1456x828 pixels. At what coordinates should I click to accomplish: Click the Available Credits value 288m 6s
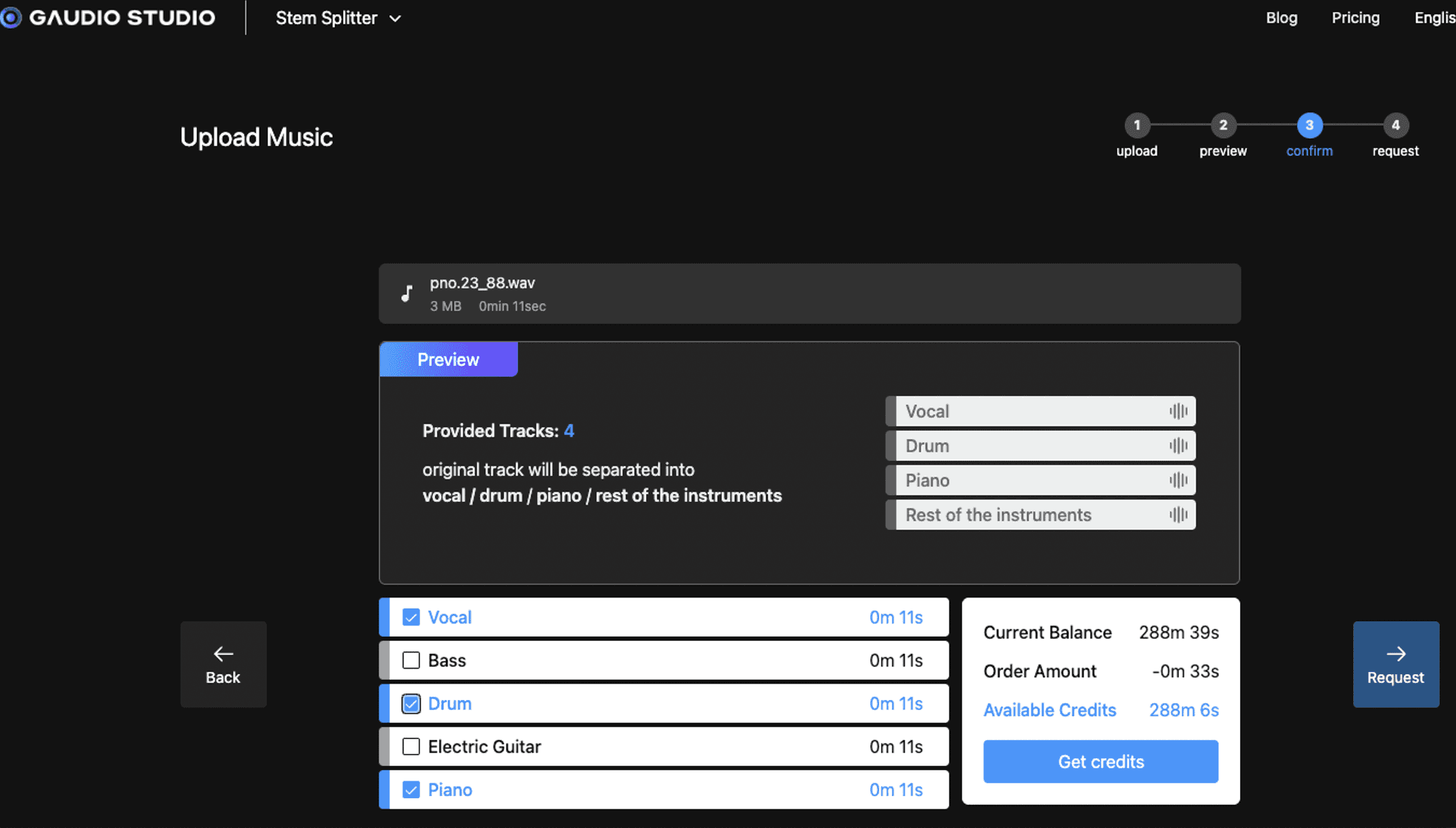[1184, 710]
